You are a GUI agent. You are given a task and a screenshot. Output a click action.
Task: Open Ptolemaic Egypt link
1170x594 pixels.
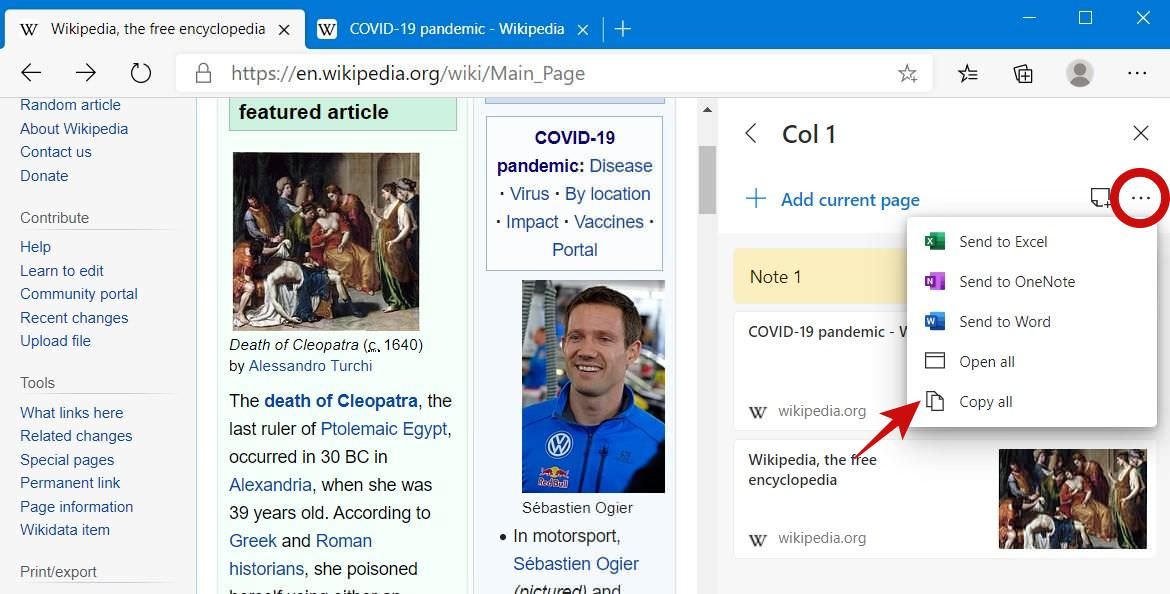coord(384,429)
